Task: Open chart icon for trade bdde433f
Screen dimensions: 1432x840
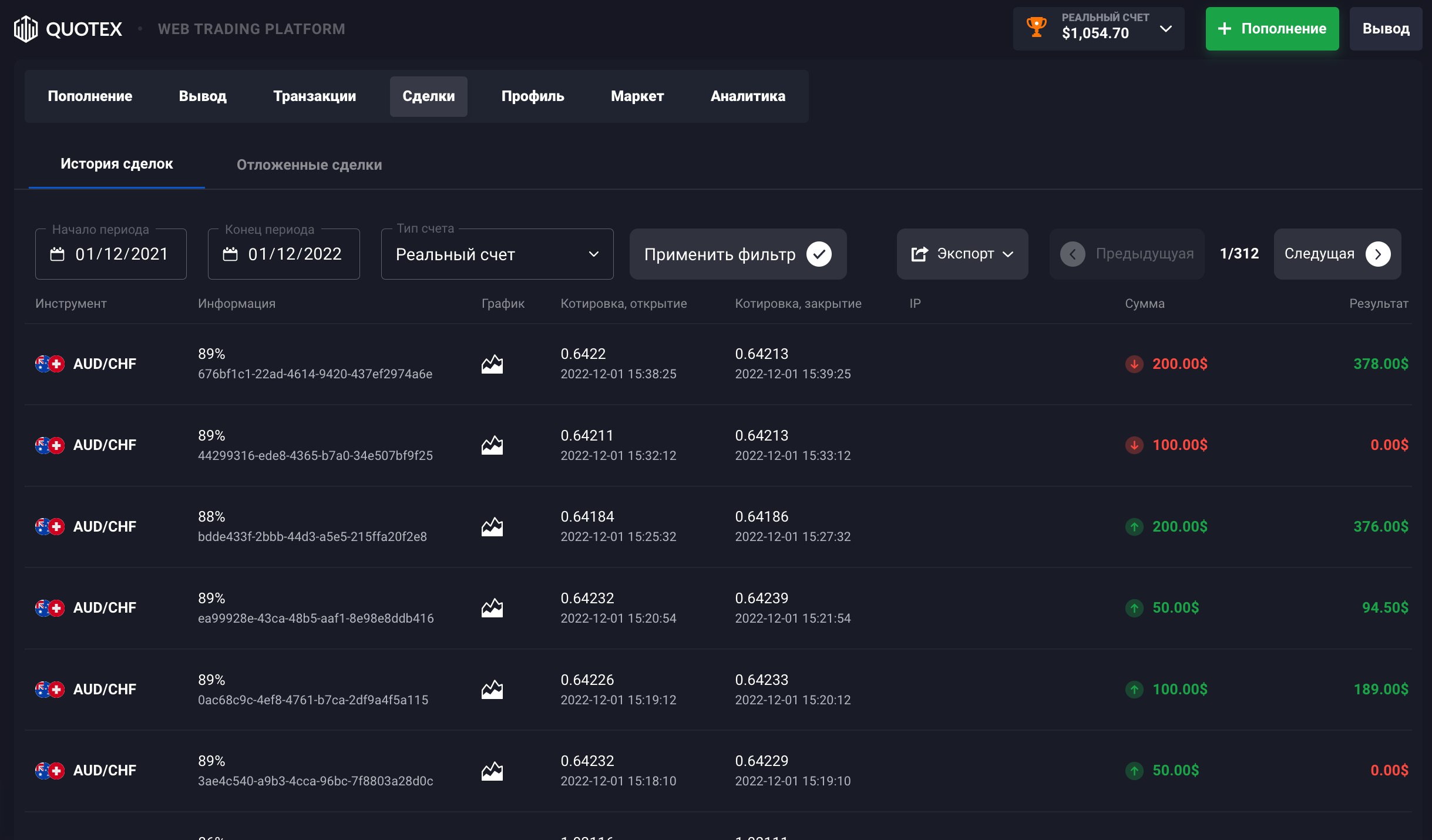Action: click(x=492, y=527)
